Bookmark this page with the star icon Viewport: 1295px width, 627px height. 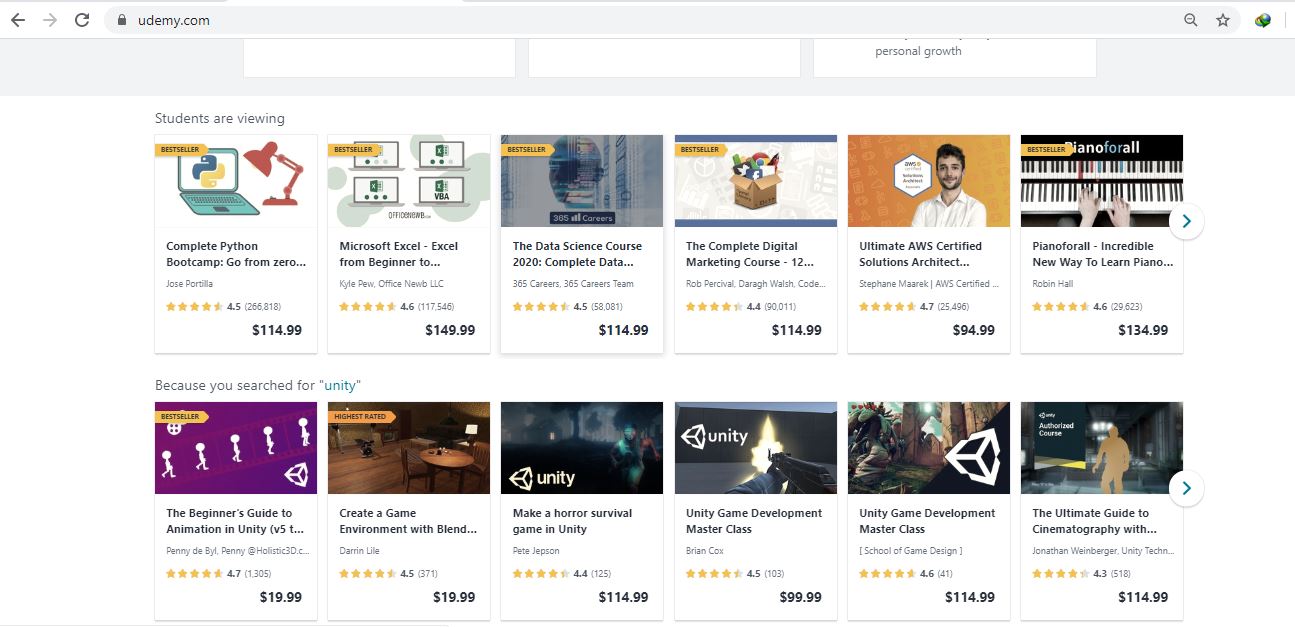click(x=1222, y=20)
